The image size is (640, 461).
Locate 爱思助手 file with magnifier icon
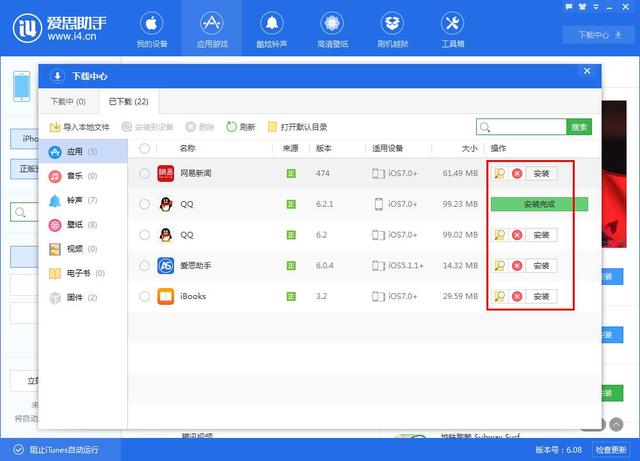click(x=500, y=266)
